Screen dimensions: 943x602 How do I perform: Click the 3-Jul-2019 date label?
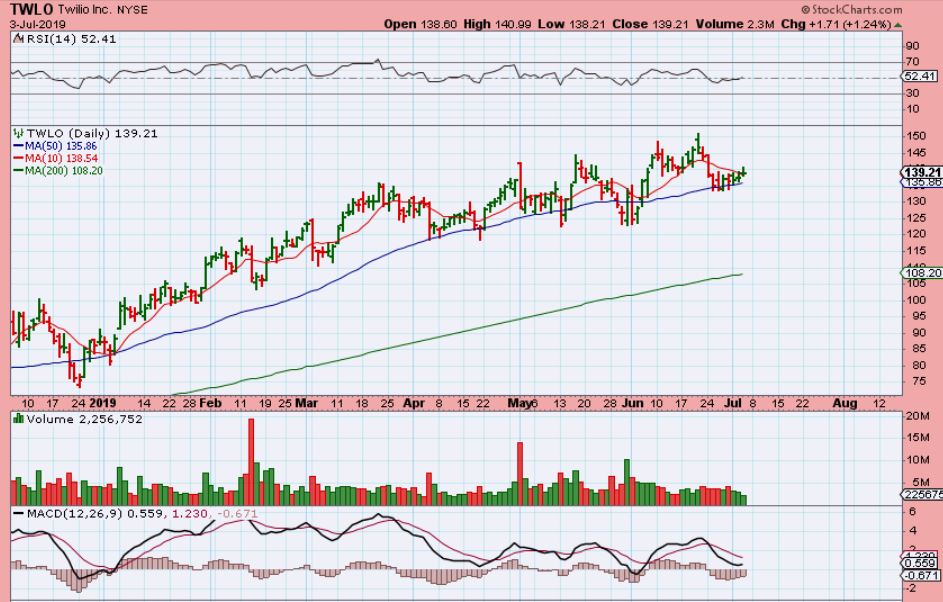pyautogui.click(x=37, y=25)
